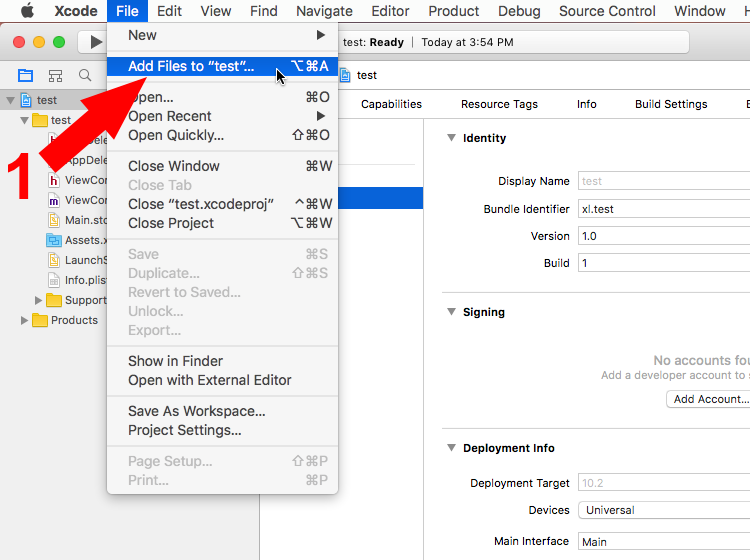Screen dimensions: 750x560
Task: Select the Products folder in navigator
Action: click(x=65, y=320)
